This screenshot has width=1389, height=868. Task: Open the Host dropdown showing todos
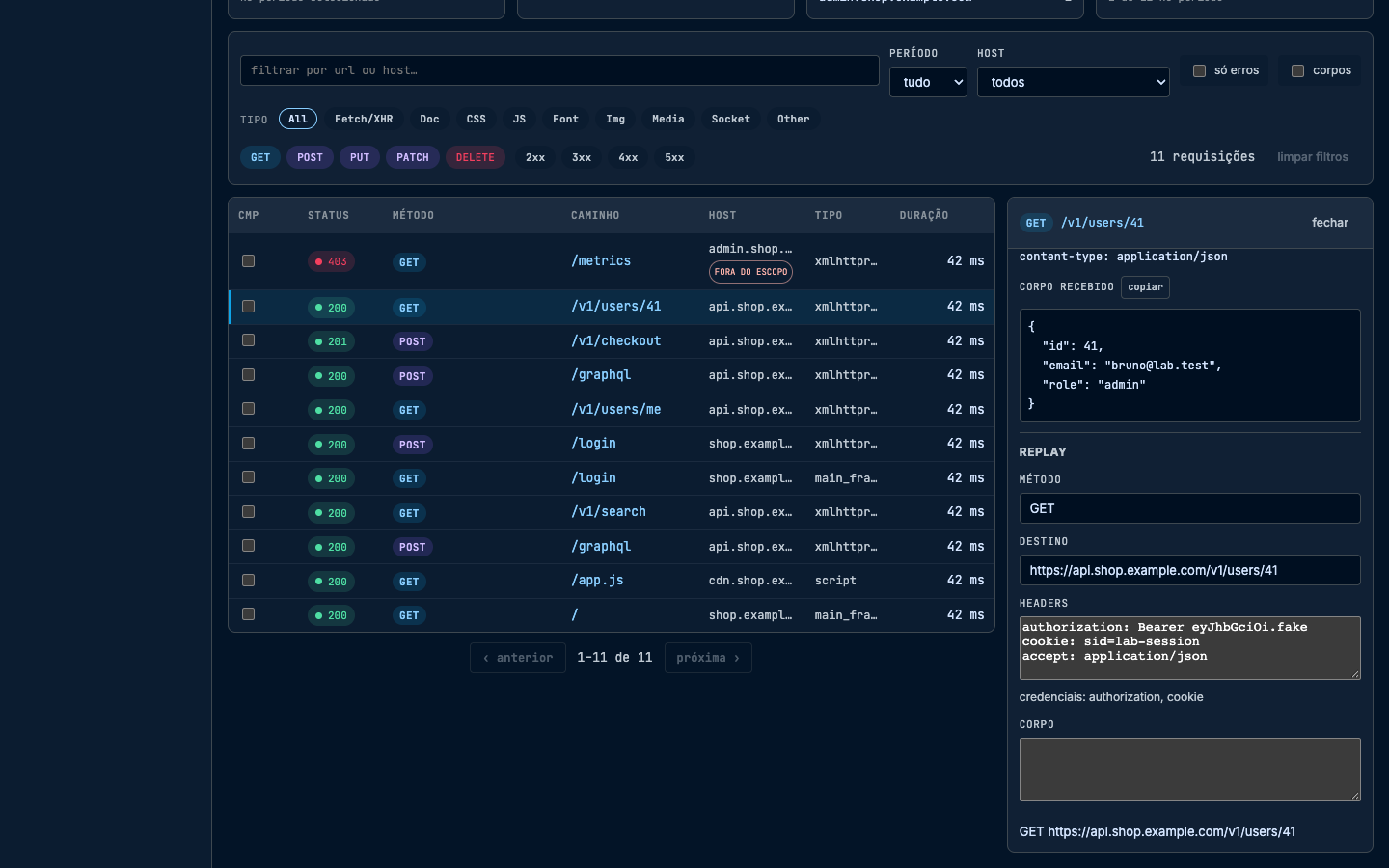tap(1074, 82)
